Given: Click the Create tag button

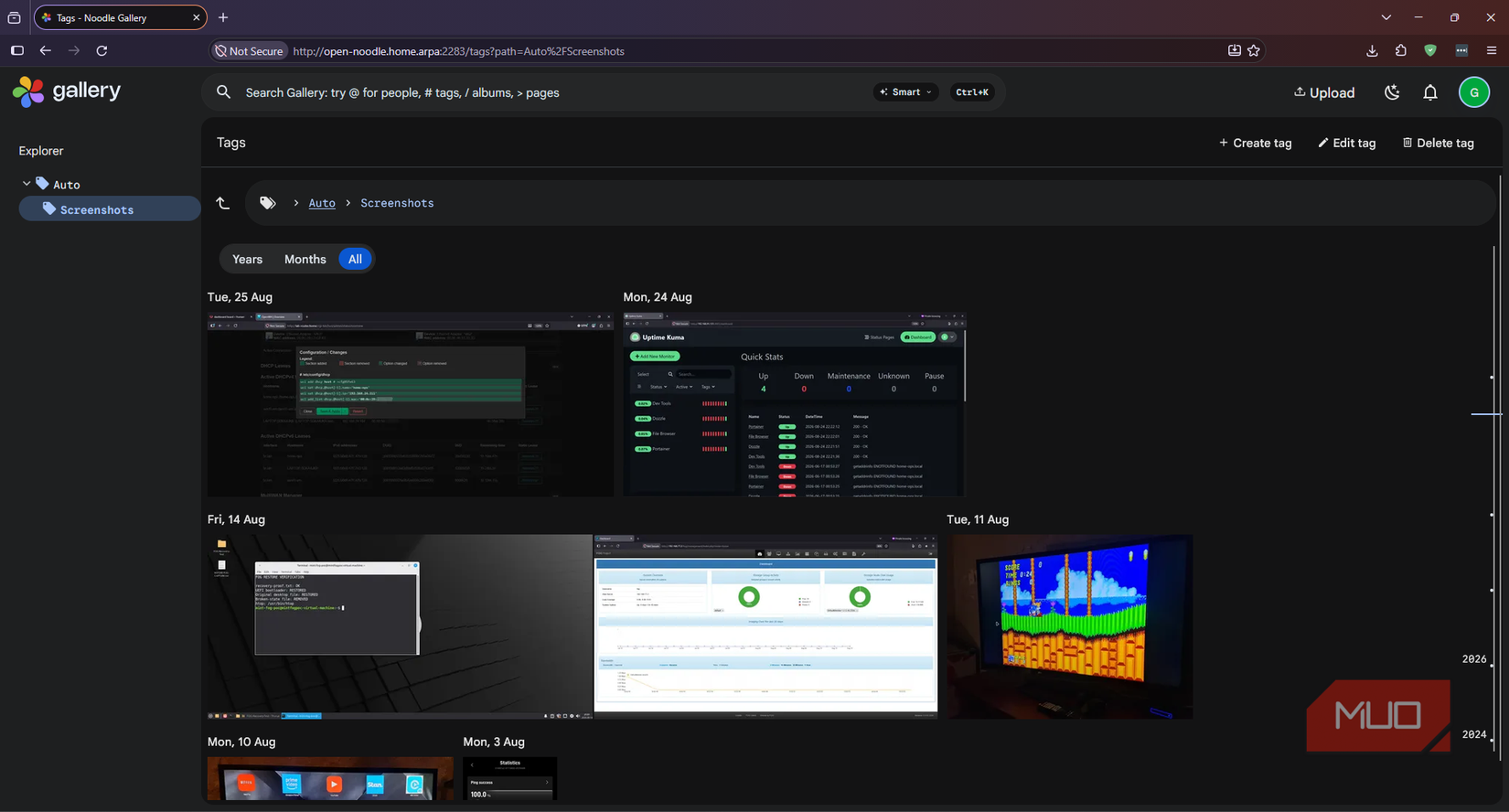Looking at the screenshot, I should pyautogui.click(x=1255, y=143).
